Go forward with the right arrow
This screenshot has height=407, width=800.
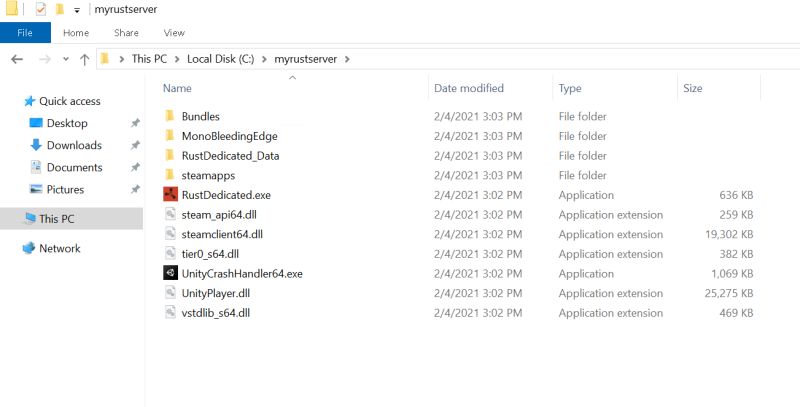coord(44,59)
